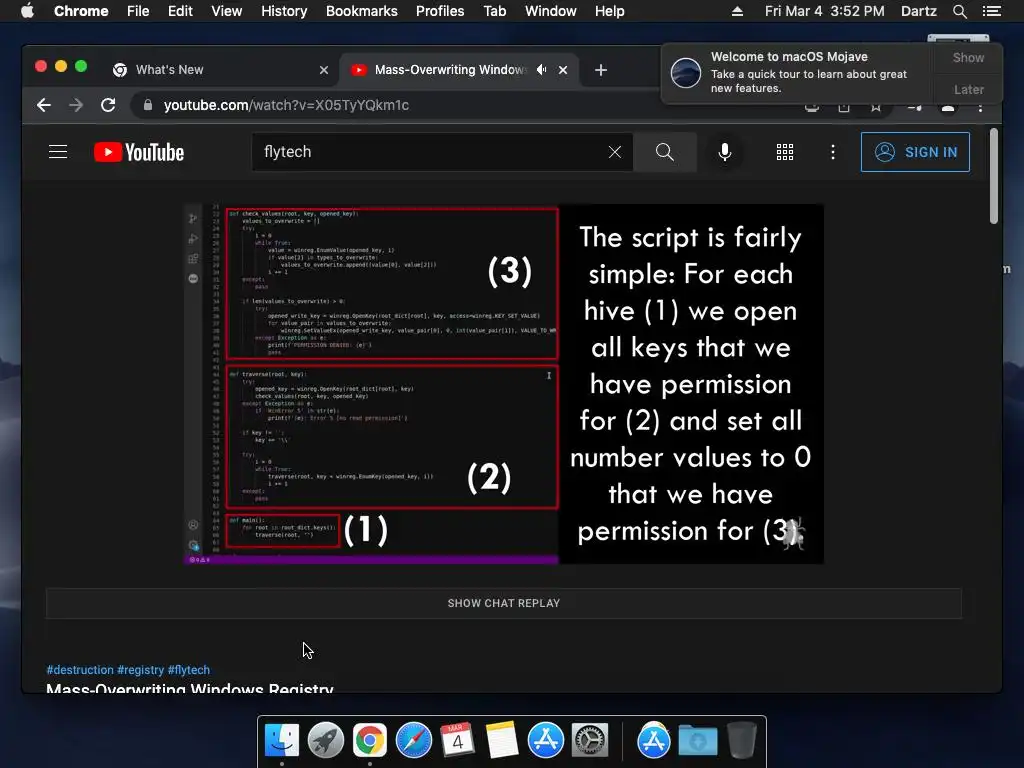1024x768 pixels.
Task: Open the Downloads folder in dock
Action: [697, 741]
